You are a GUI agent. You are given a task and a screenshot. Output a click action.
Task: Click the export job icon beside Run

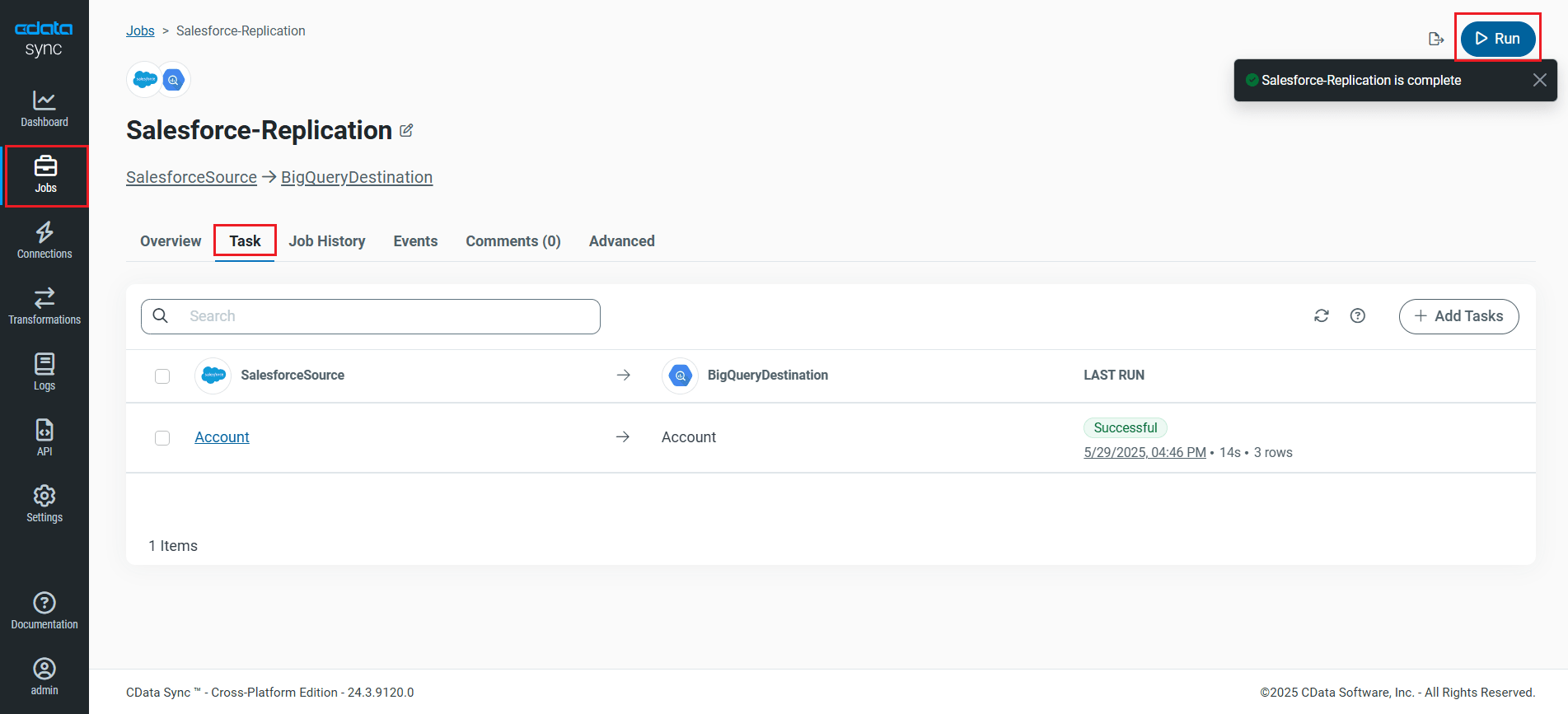coord(1436,39)
